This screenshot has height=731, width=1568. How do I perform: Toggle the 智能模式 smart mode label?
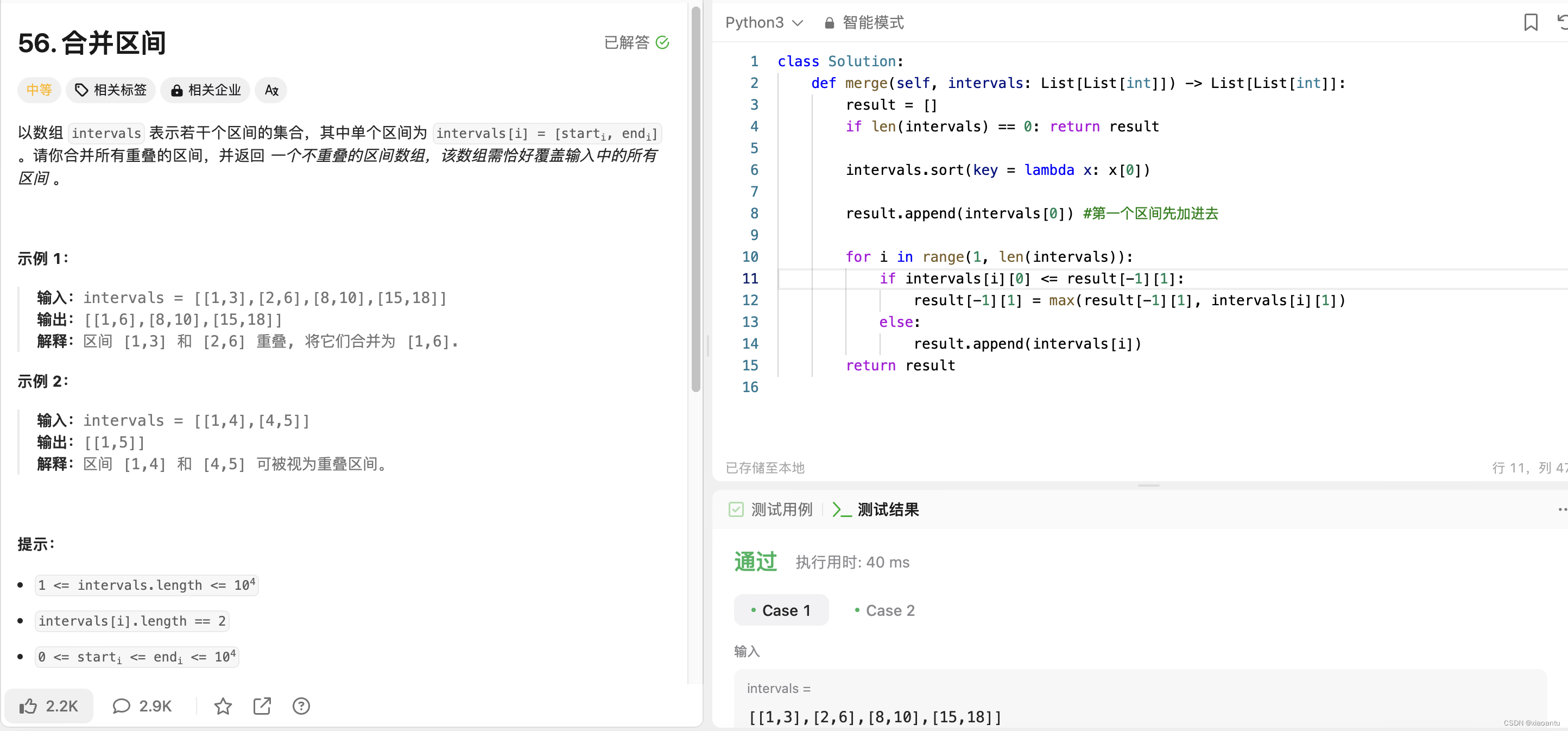[x=873, y=22]
